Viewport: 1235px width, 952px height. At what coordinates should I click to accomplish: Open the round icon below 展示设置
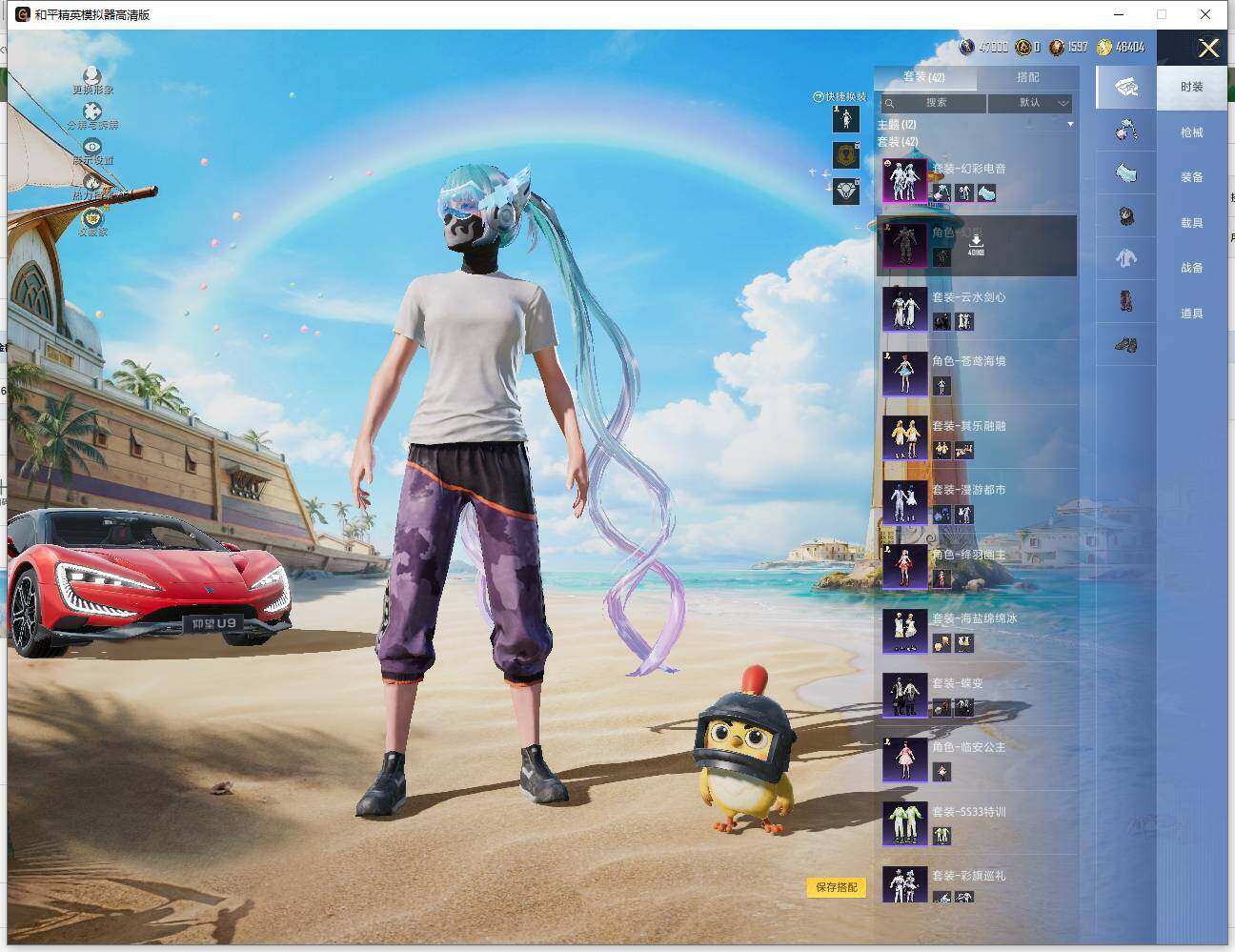[92, 182]
